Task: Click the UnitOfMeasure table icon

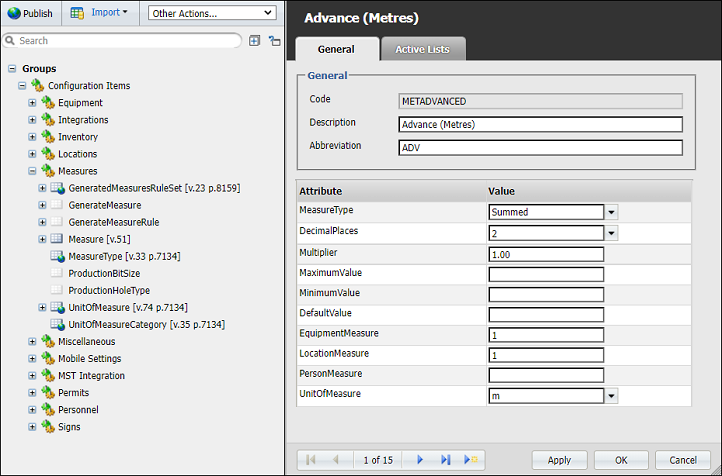Action: (x=58, y=307)
